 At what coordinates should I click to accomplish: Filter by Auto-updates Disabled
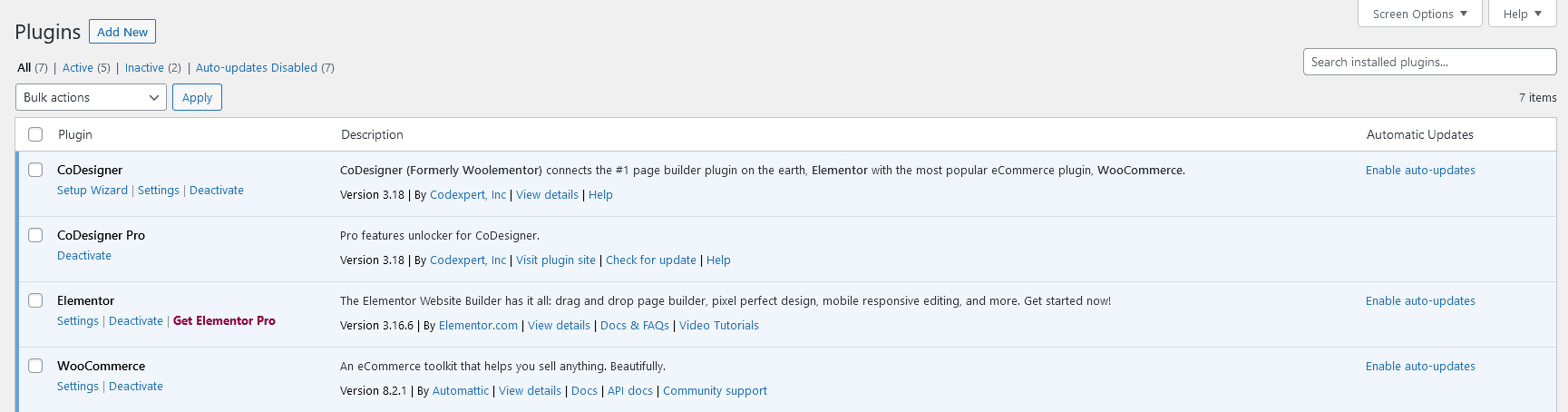257,68
